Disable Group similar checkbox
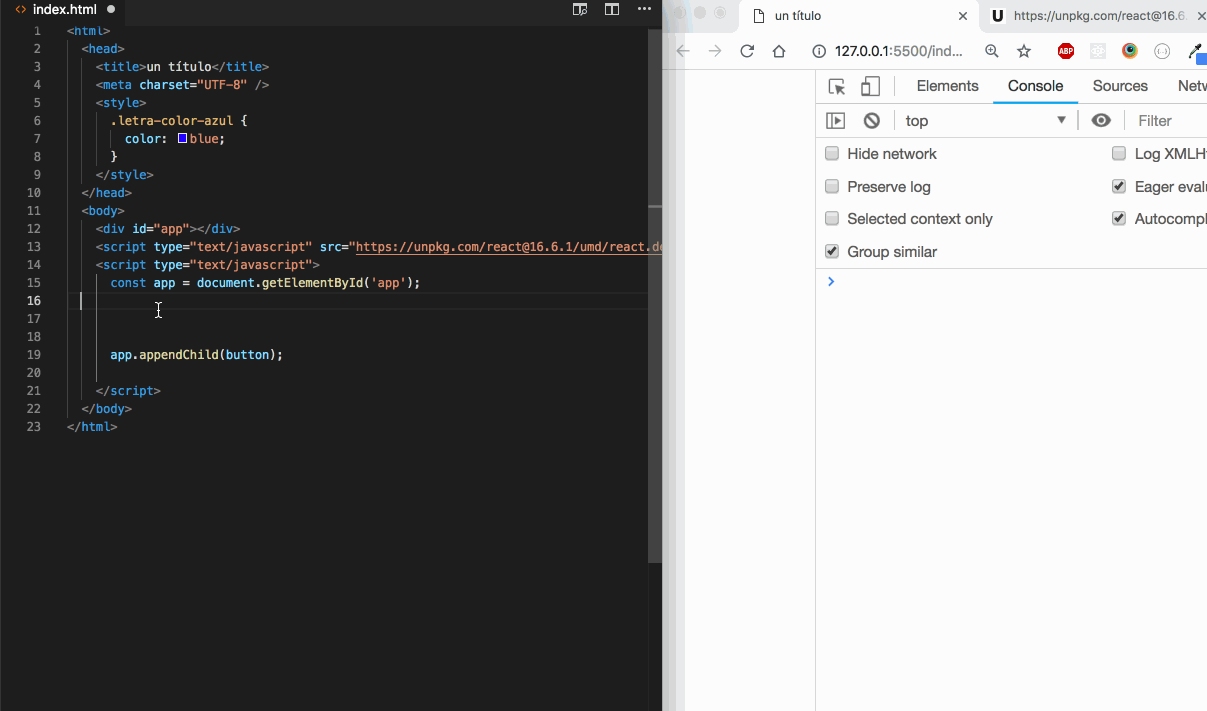This screenshot has width=1207, height=711. 832,251
